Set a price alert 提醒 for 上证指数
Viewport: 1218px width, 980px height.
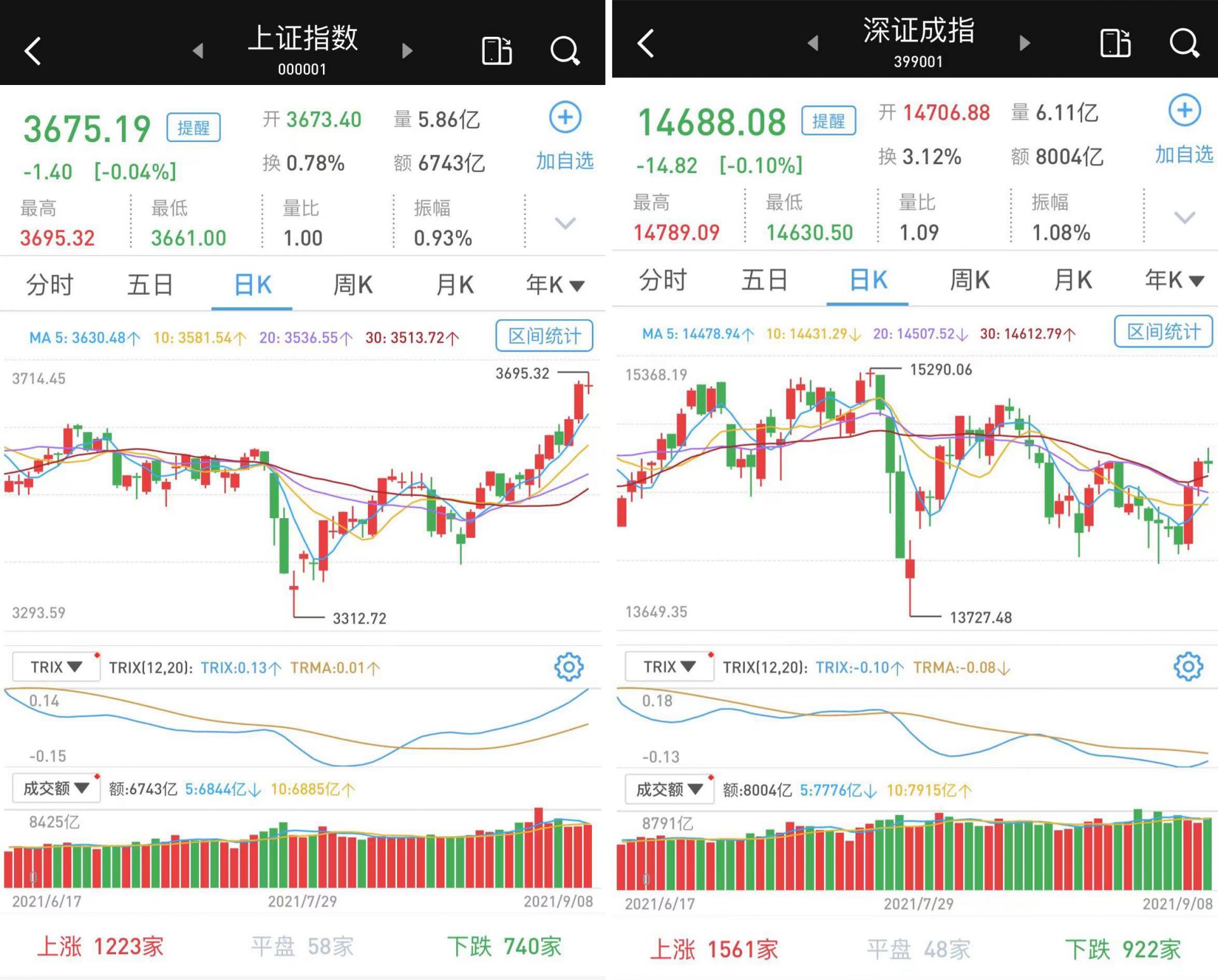(x=193, y=127)
